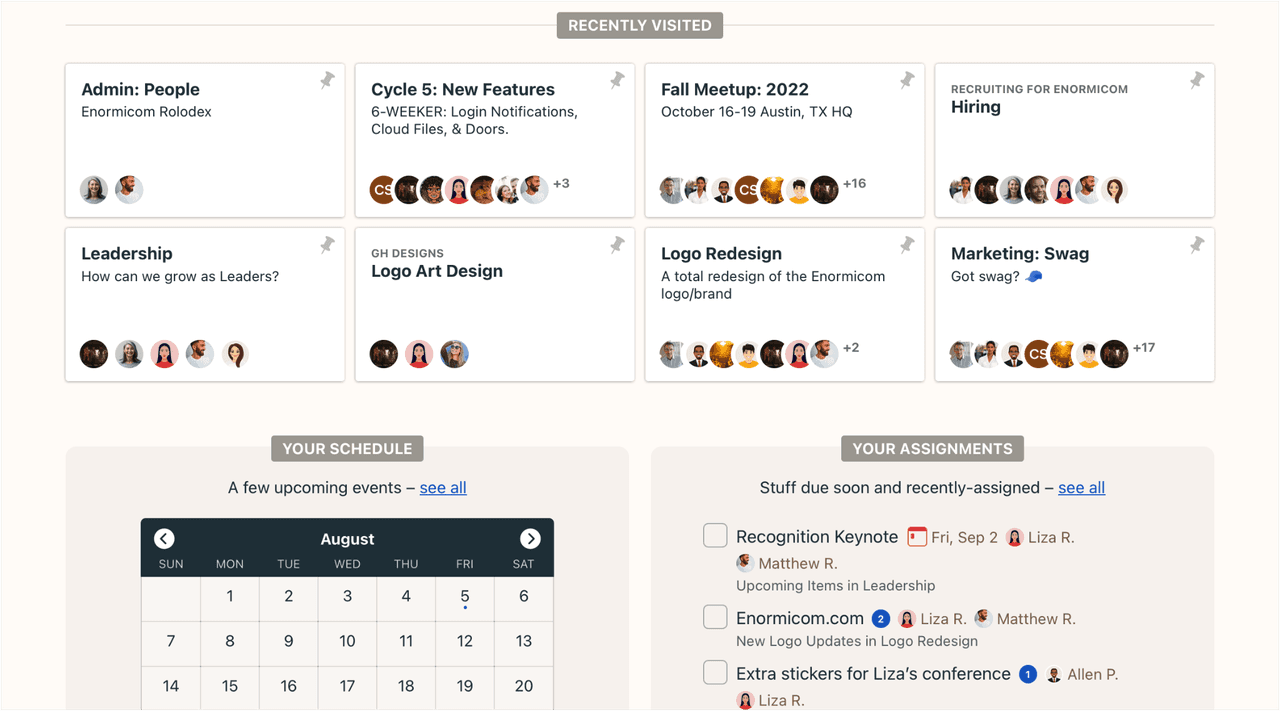1280x711 pixels.
Task: Open the Recently Visited section header
Action: (639, 25)
